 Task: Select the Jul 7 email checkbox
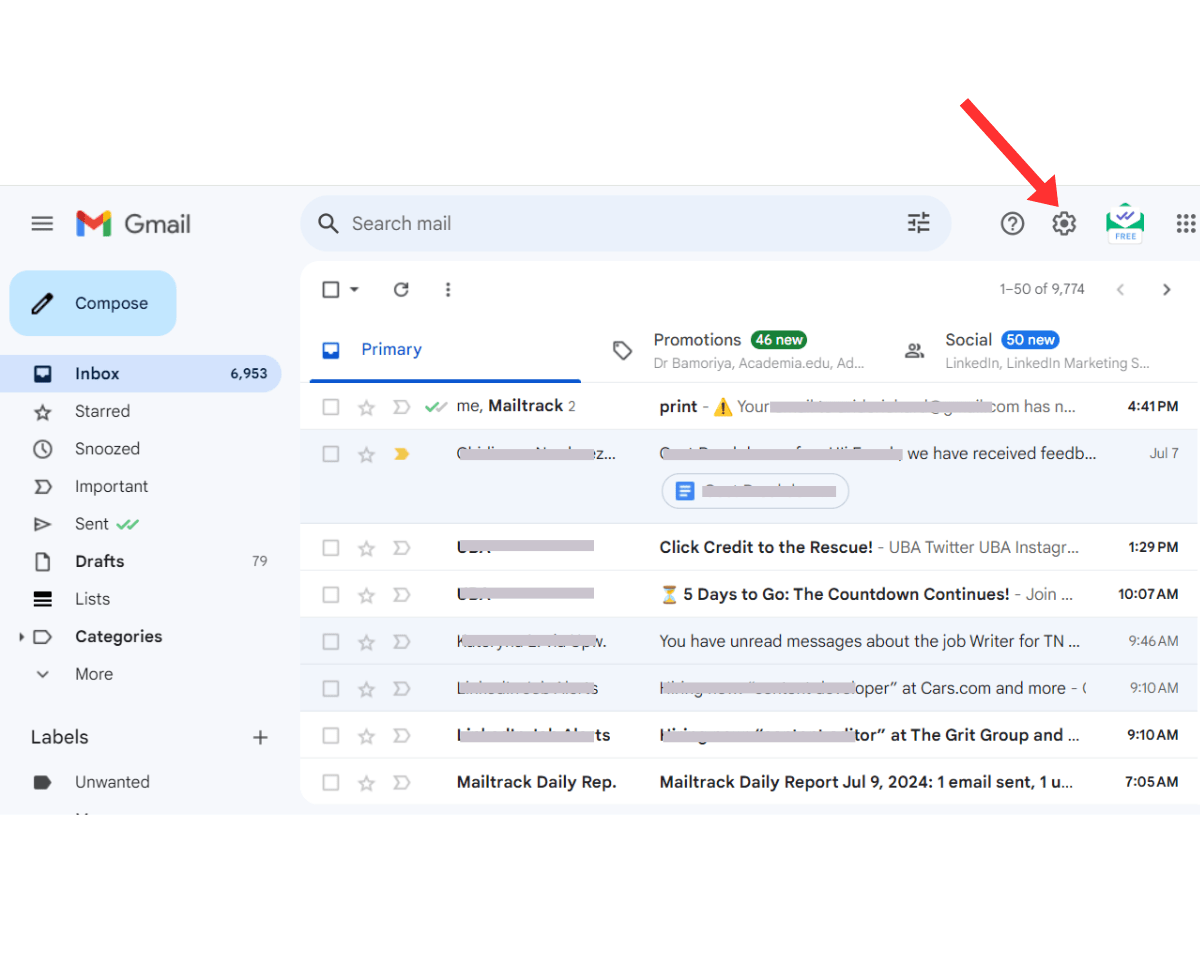click(x=331, y=454)
